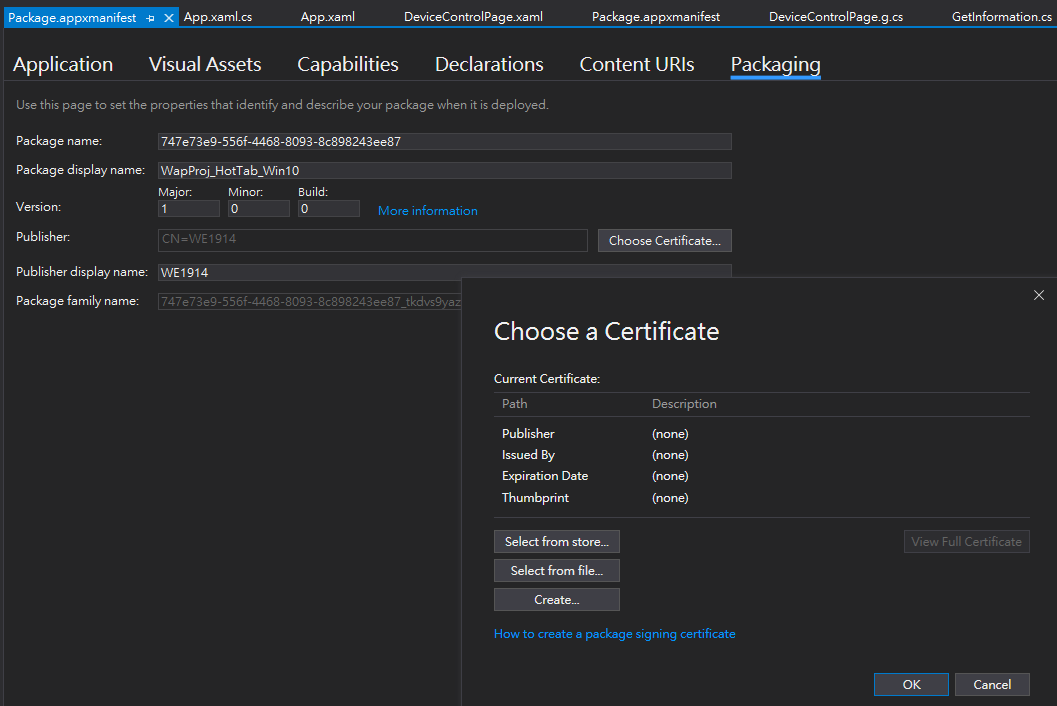Close the Choose a Certificate dialog
This screenshot has width=1057, height=706.
tap(1038, 295)
